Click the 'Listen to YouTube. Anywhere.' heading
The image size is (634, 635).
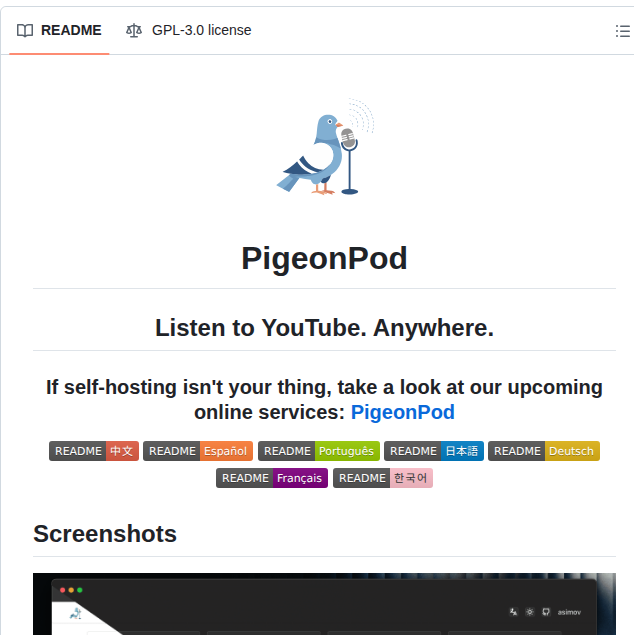324,328
